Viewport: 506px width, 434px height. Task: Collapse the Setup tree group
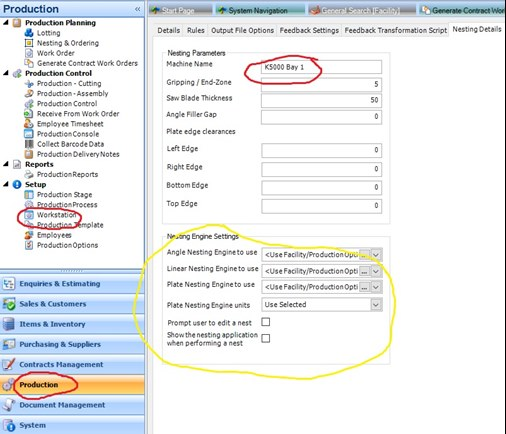coord(6,184)
